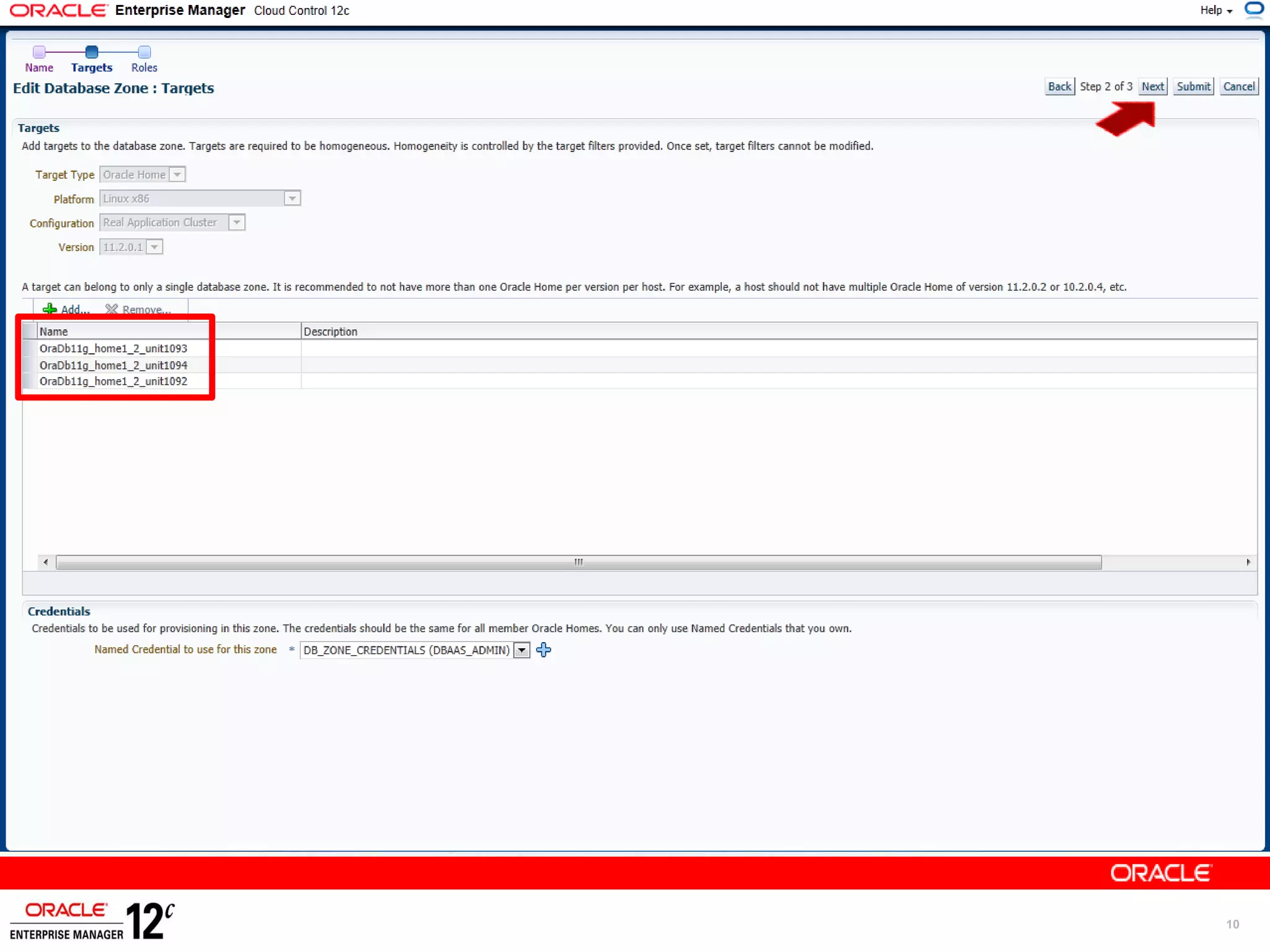Click the Targets step train icon

coord(92,52)
